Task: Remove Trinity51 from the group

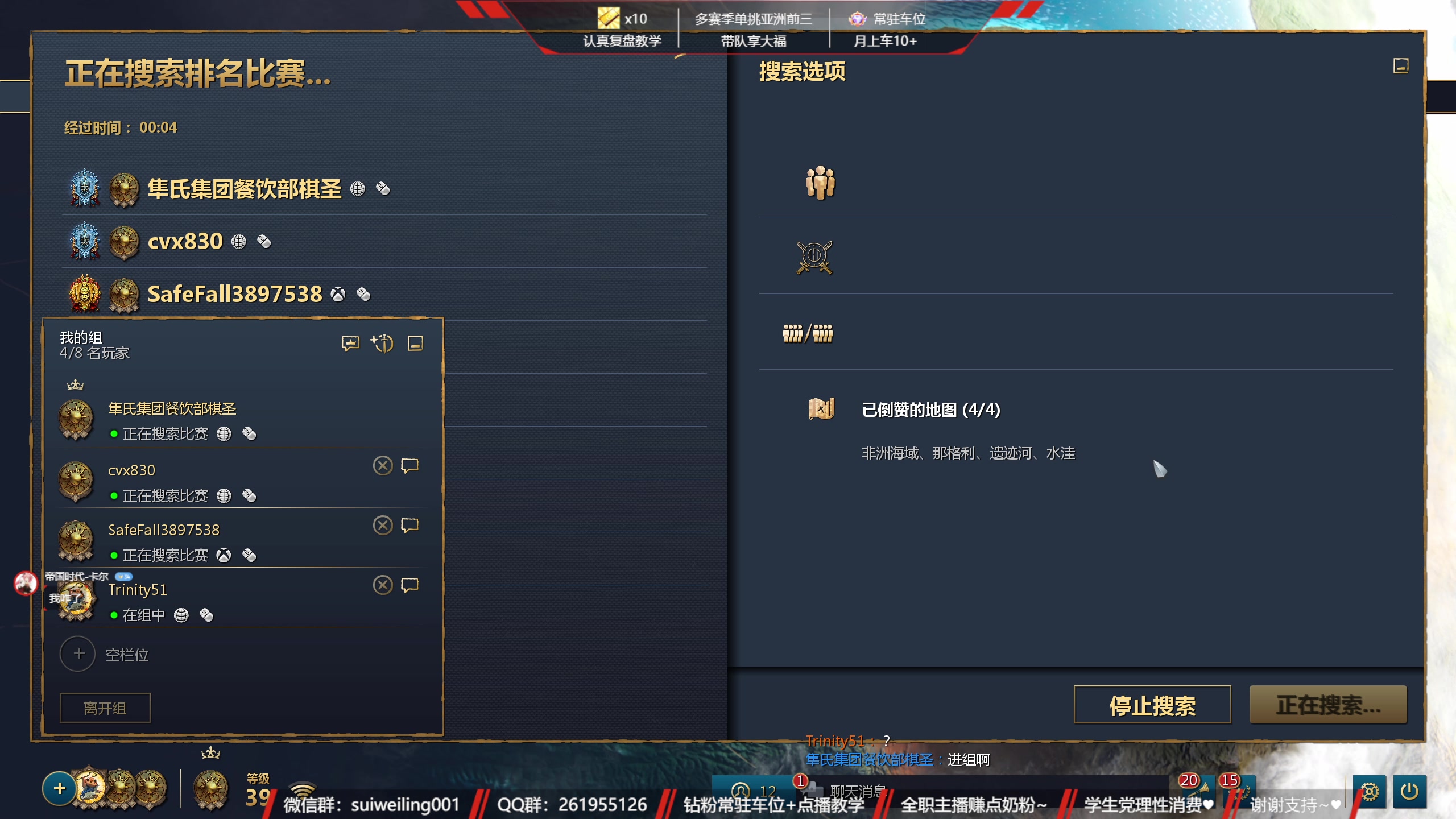Action: 383,585
